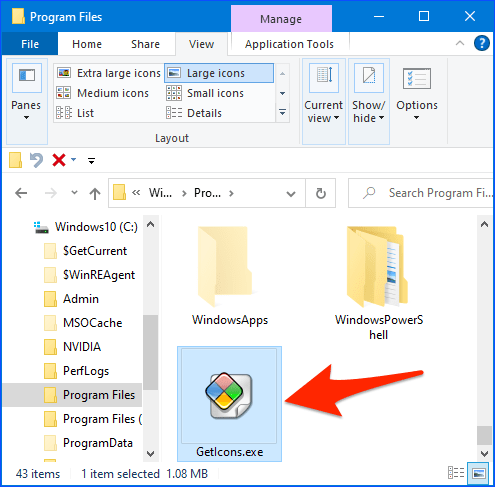Click navigation pane scrollbar thumb
This screenshot has height=487, width=495.
pos(150,352)
